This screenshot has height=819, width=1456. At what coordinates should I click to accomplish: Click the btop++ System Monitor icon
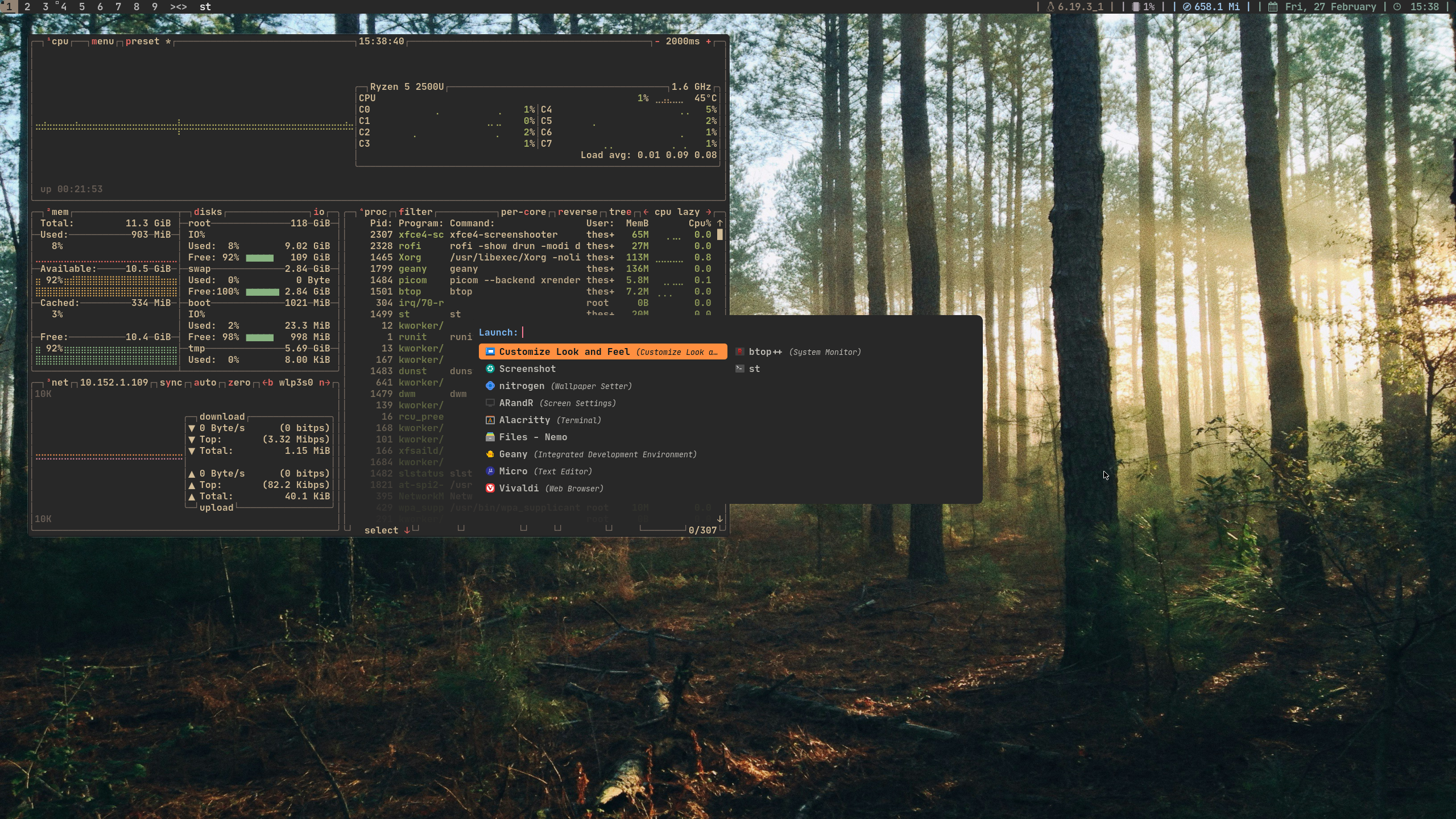[x=739, y=351]
